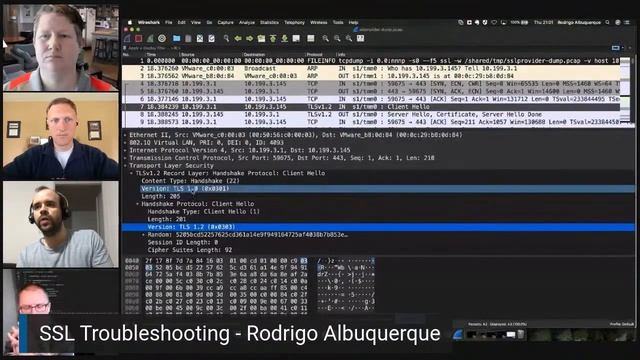Reset text to normal size icon
Screen dimensions: 640x360
pyautogui.click(x=349, y=38)
